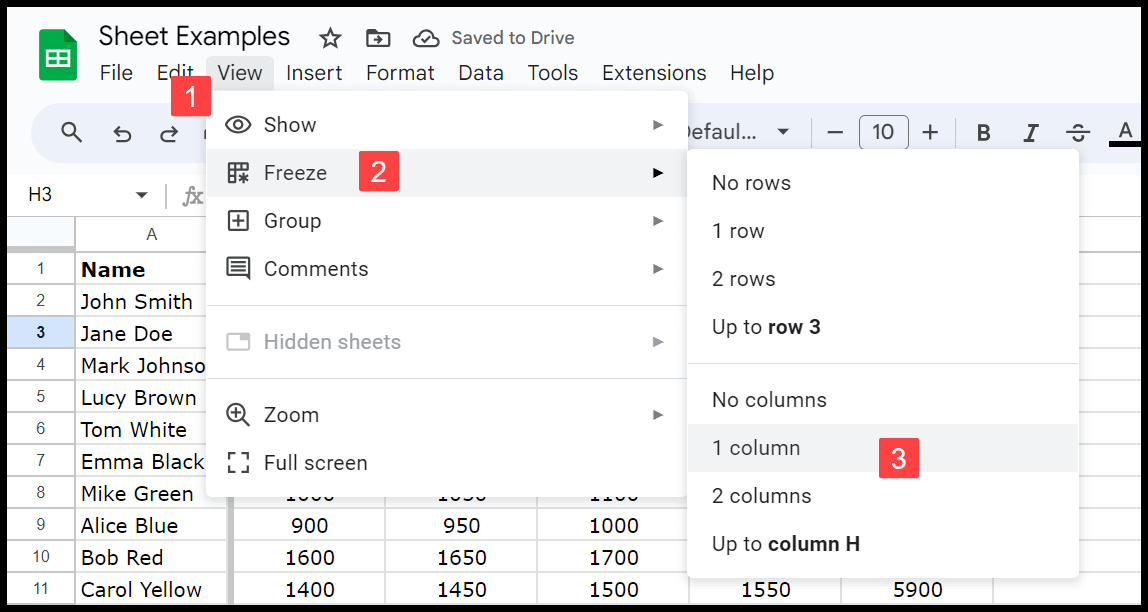
Task: Click the Carol Yellow cell
Action: pyautogui.click(x=152, y=590)
